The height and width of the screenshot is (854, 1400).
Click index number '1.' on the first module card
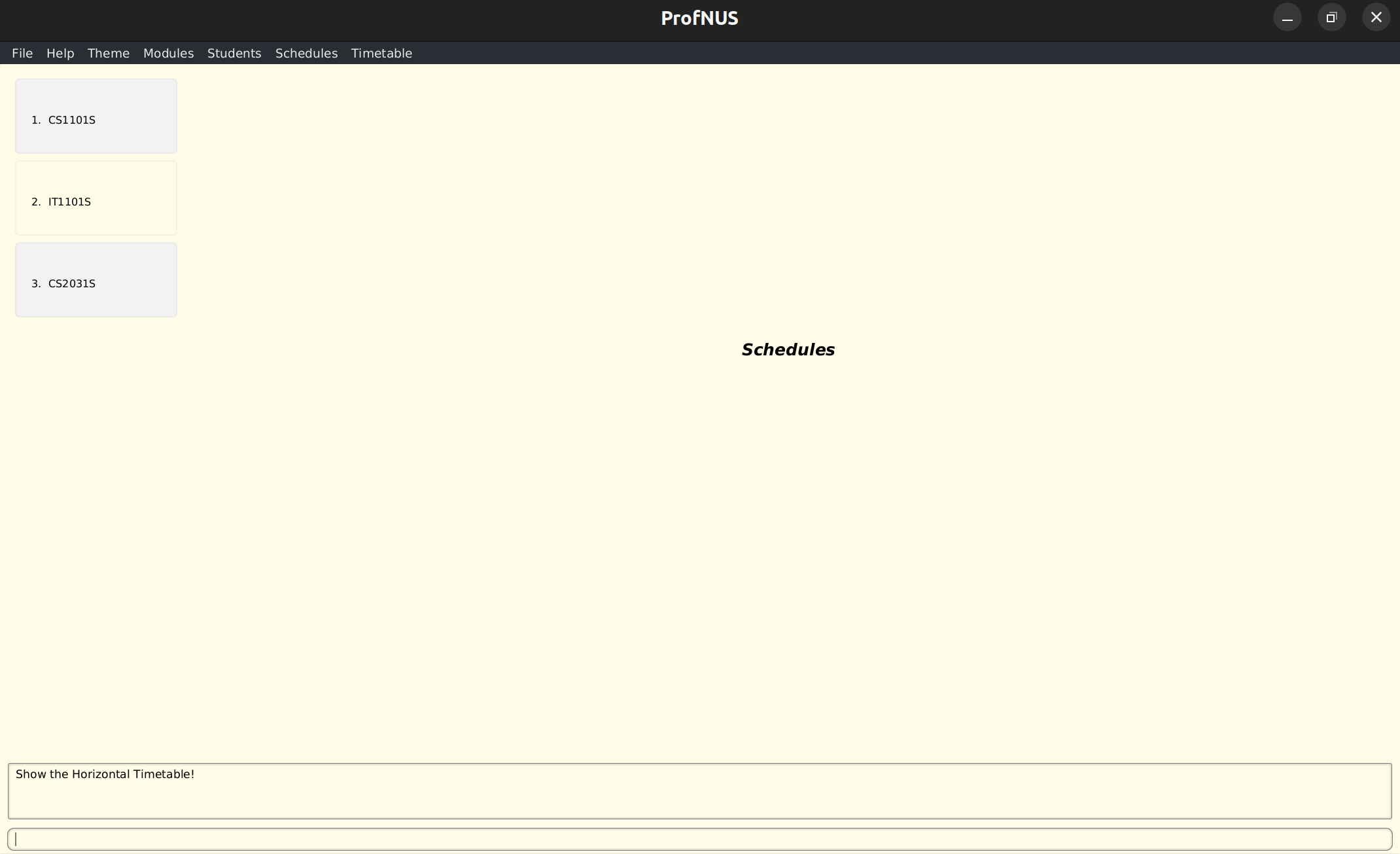pyautogui.click(x=36, y=120)
